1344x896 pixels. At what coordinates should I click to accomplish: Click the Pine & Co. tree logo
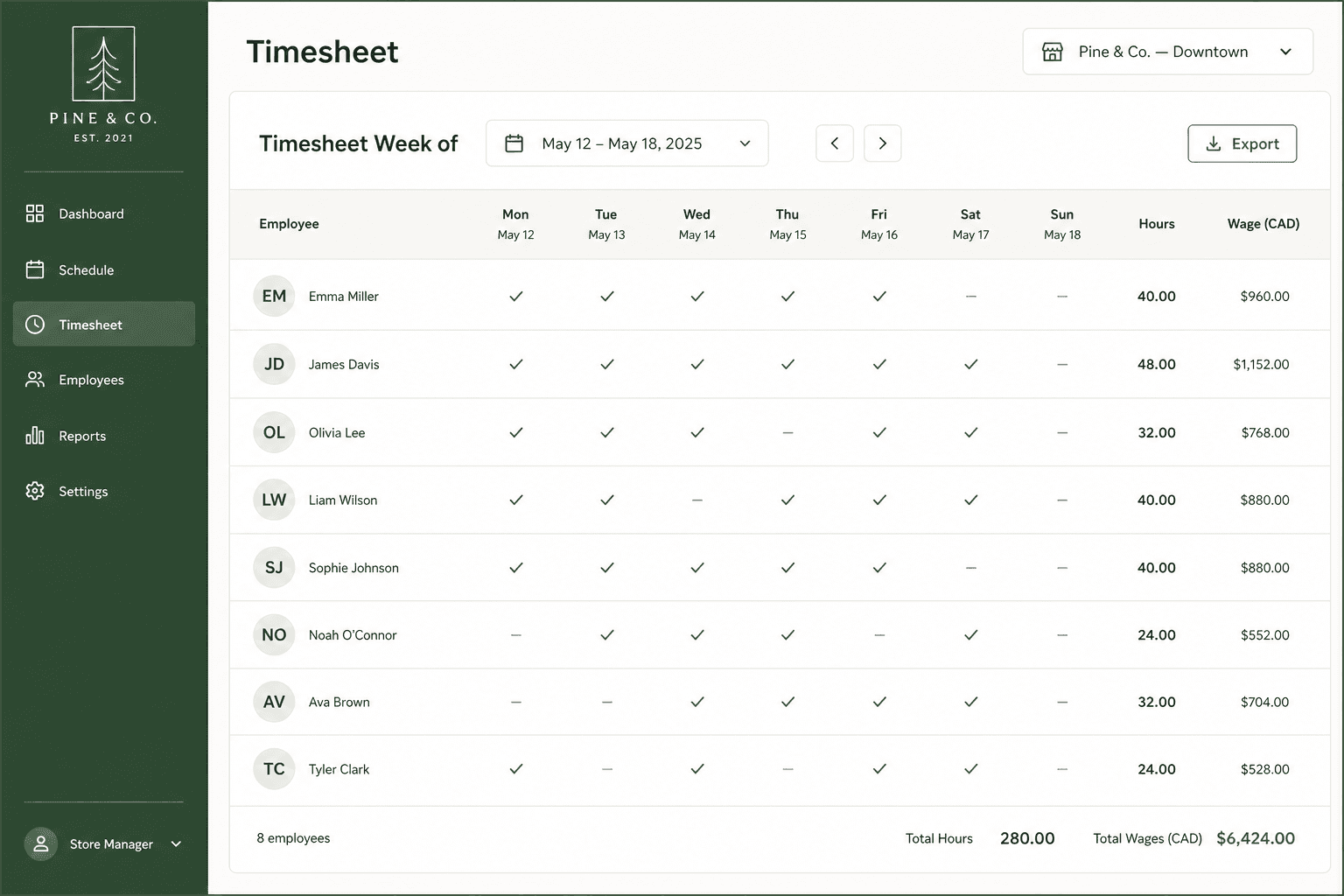[x=103, y=64]
